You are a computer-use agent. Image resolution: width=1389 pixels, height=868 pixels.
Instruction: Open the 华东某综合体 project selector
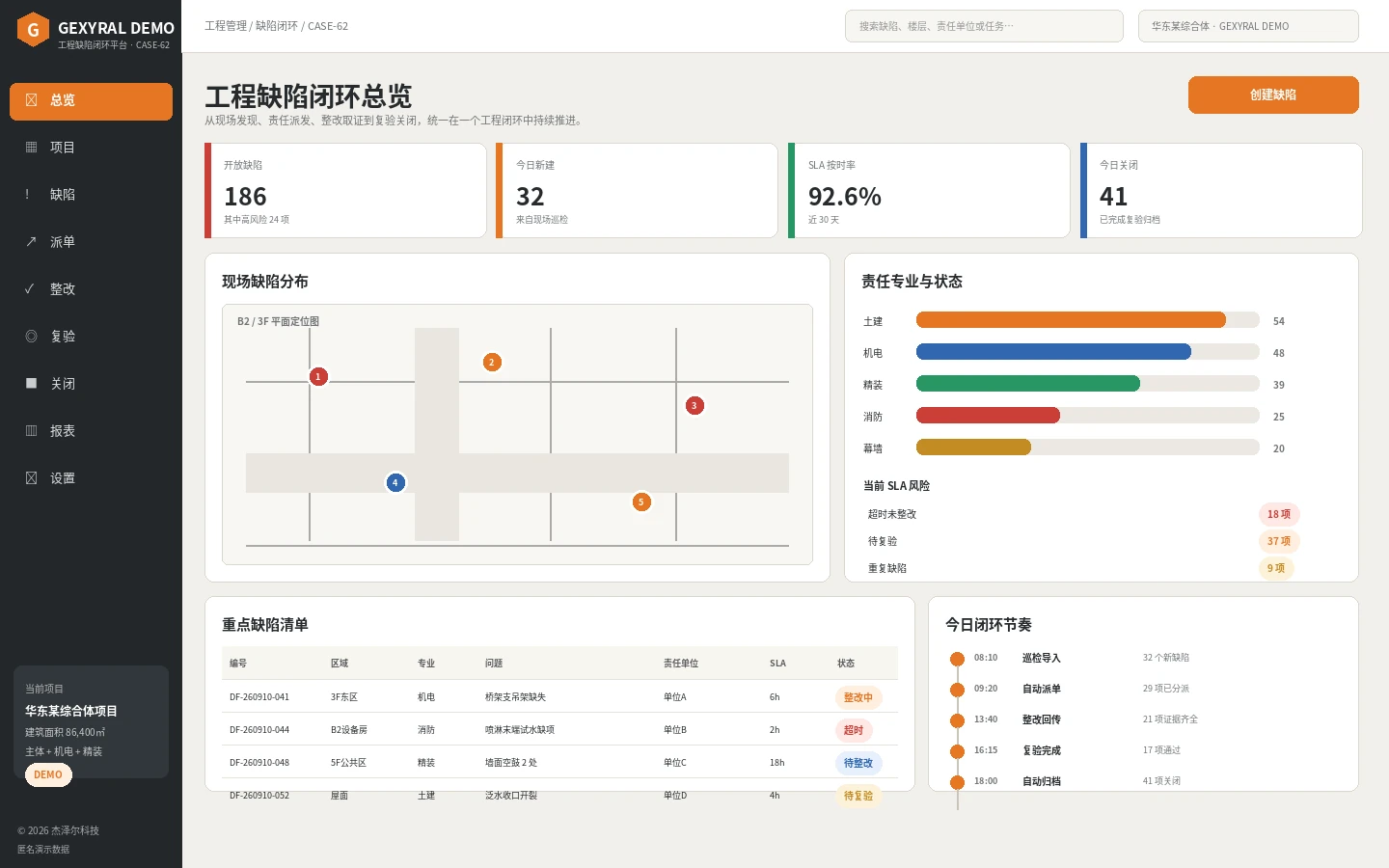coord(1248,26)
